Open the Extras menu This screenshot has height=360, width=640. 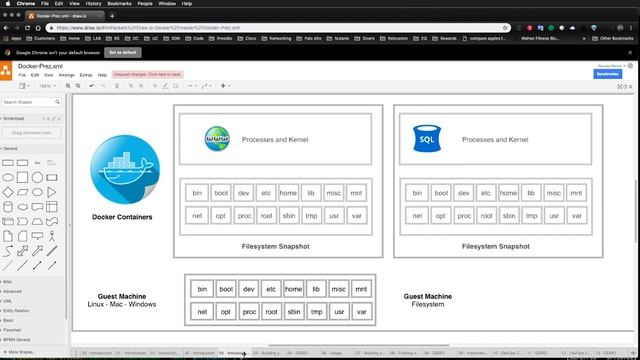(86, 75)
